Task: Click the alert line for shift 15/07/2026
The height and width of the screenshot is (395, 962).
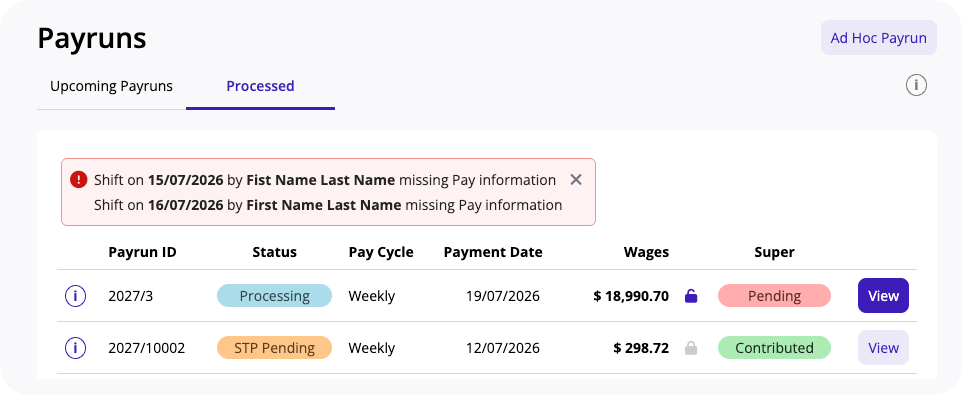Action: pyautogui.click(x=325, y=180)
